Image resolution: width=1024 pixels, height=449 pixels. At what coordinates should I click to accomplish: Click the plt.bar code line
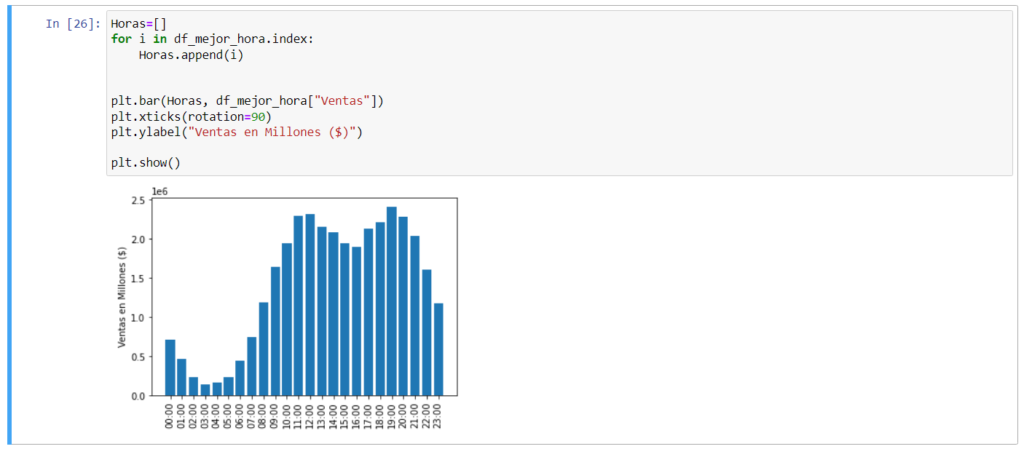coord(247,101)
